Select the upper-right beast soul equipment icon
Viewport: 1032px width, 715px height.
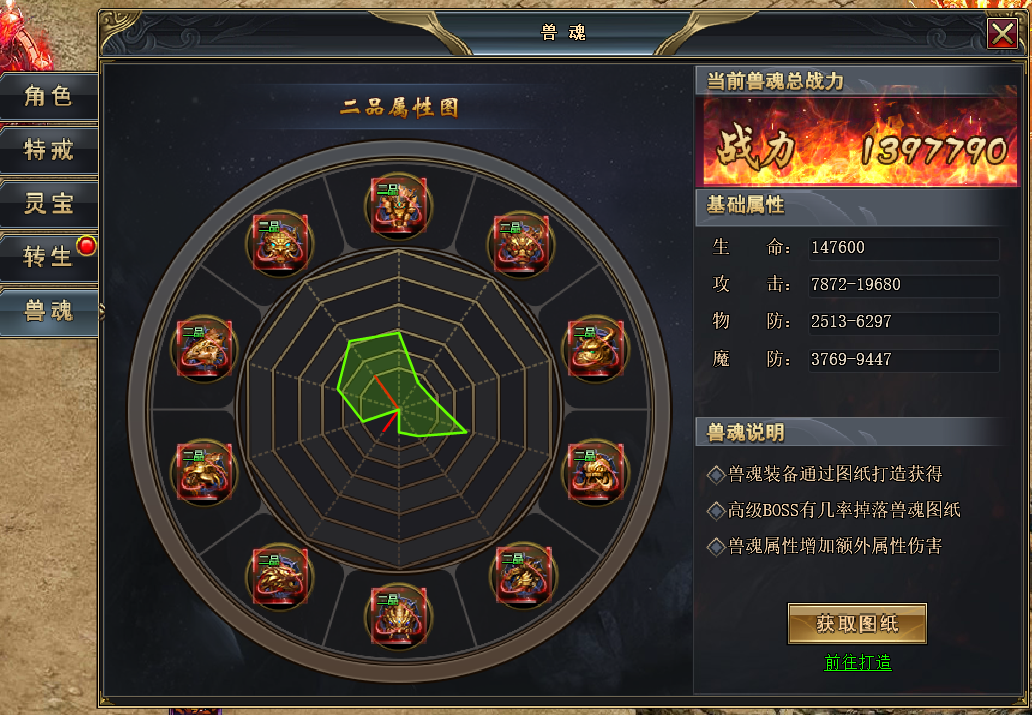click(521, 244)
